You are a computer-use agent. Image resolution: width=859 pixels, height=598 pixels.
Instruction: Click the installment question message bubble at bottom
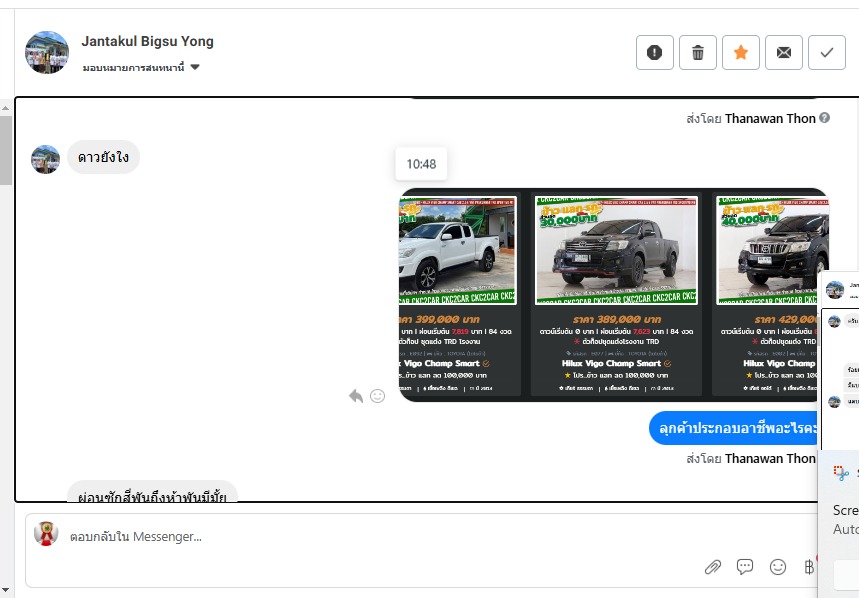pyautogui.click(x=152, y=491)
